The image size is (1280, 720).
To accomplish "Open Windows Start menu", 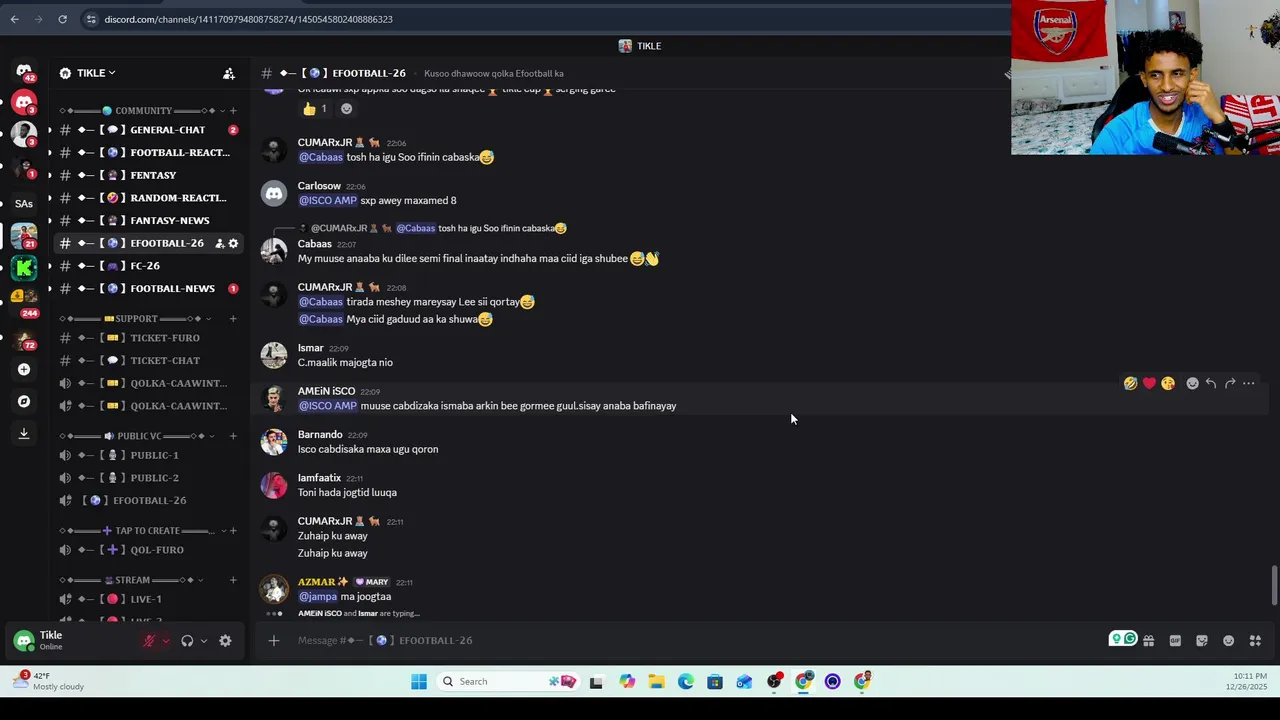I will [x=419, y=682].
